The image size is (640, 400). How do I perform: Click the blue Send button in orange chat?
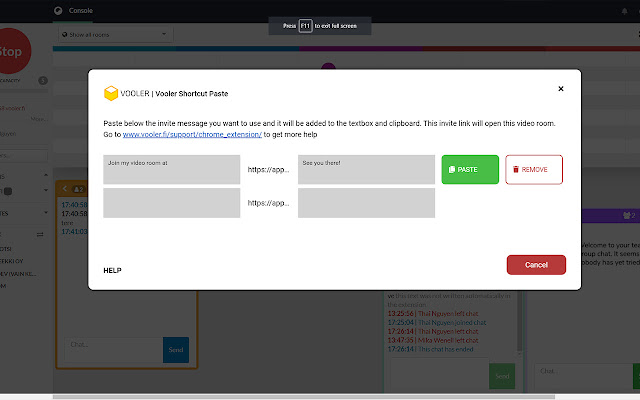[176, 350]
